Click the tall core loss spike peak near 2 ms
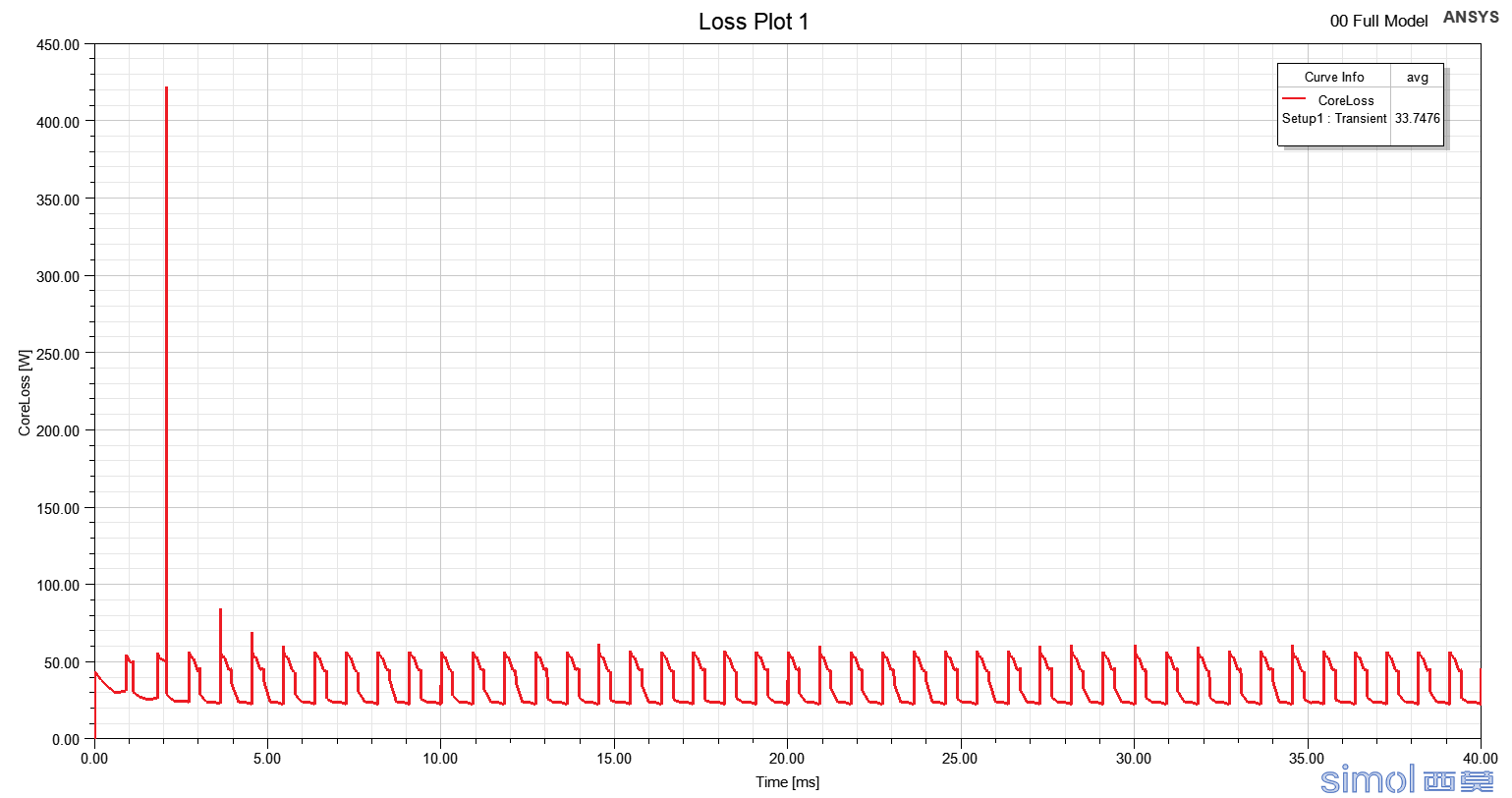The image size is (1512, 798). [x=166, y=88]
